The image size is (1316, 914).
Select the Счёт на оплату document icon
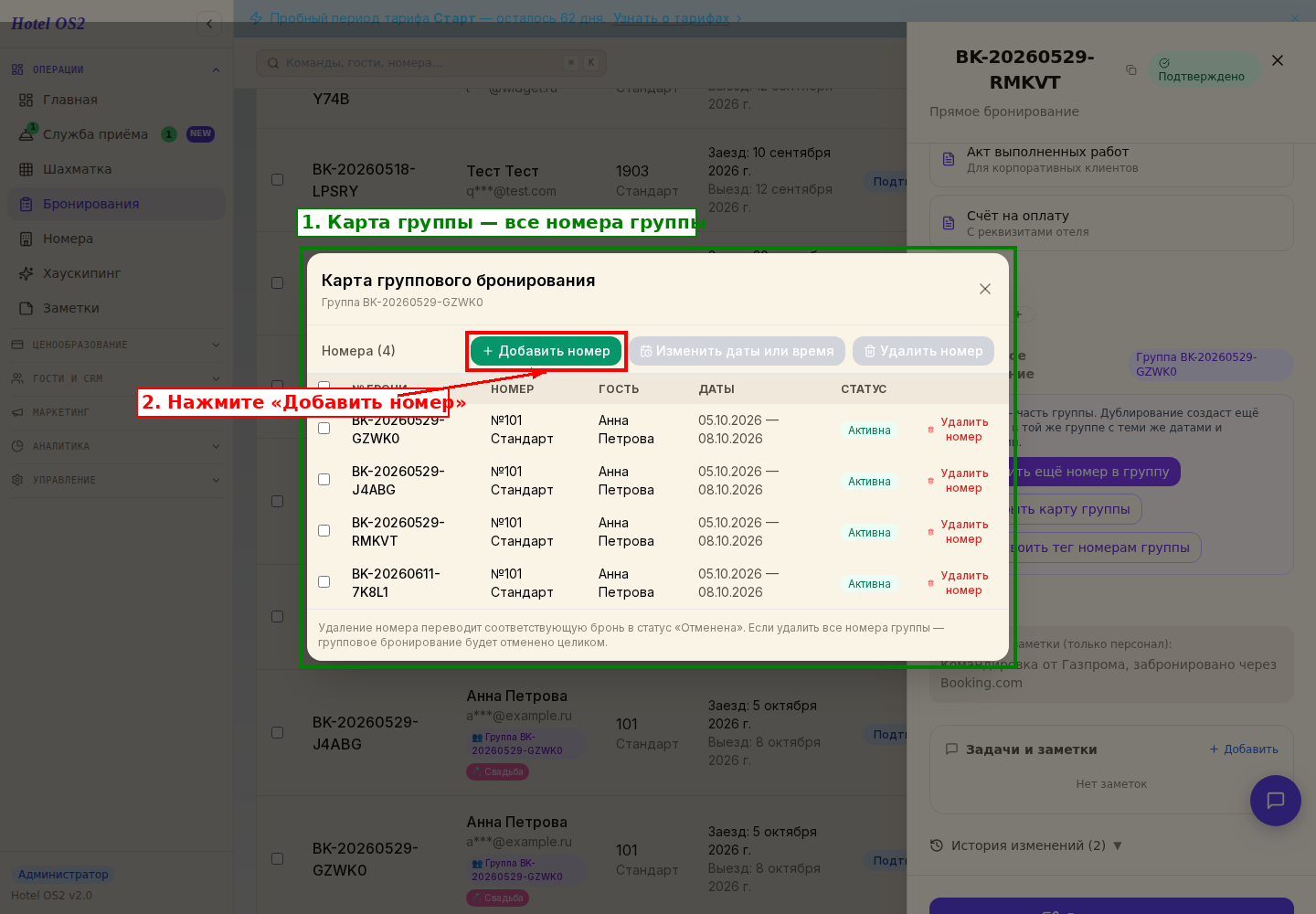tap(949, 223)
